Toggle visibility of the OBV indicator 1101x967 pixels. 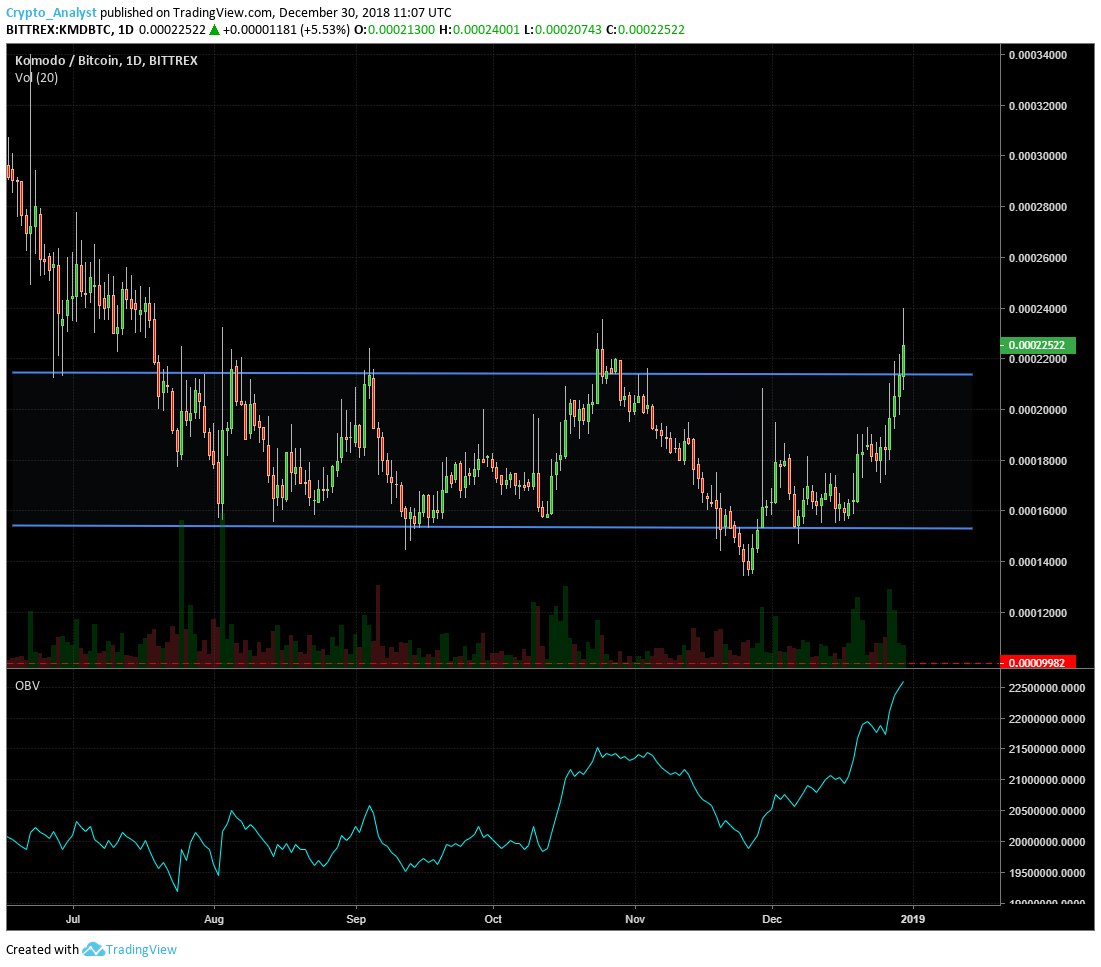coord(27,684)
